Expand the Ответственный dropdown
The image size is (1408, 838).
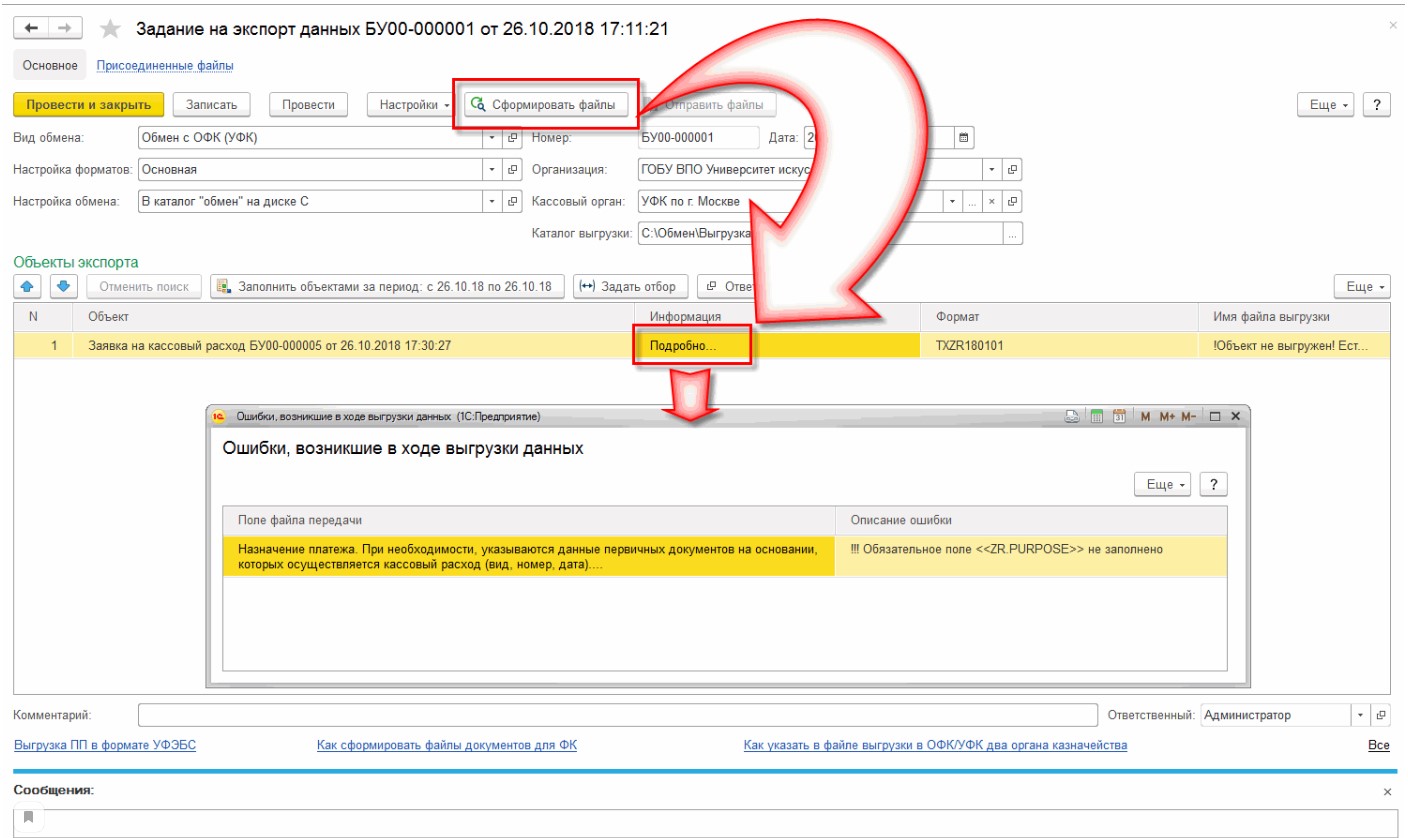pos(1361,715)
